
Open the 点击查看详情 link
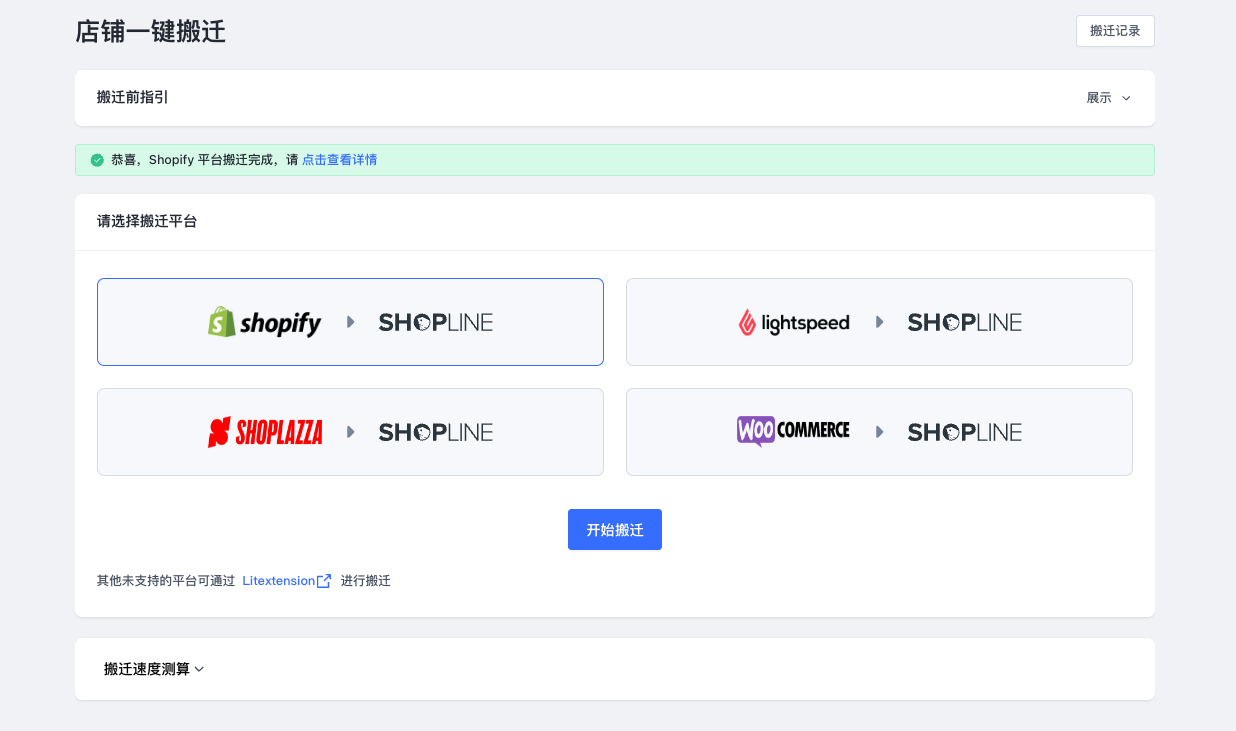click(340, 160)
